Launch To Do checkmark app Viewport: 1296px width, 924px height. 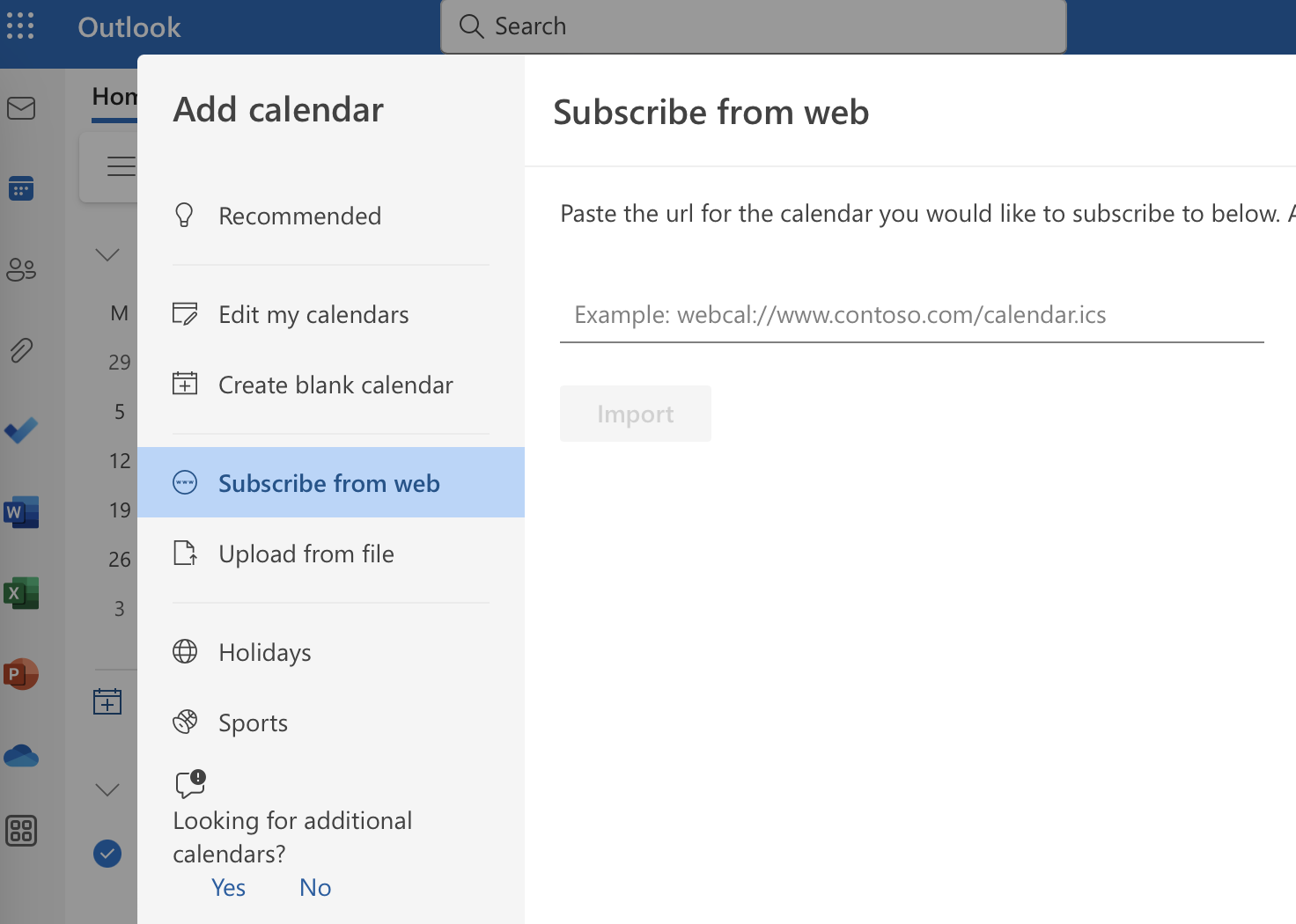click(21, 430)
